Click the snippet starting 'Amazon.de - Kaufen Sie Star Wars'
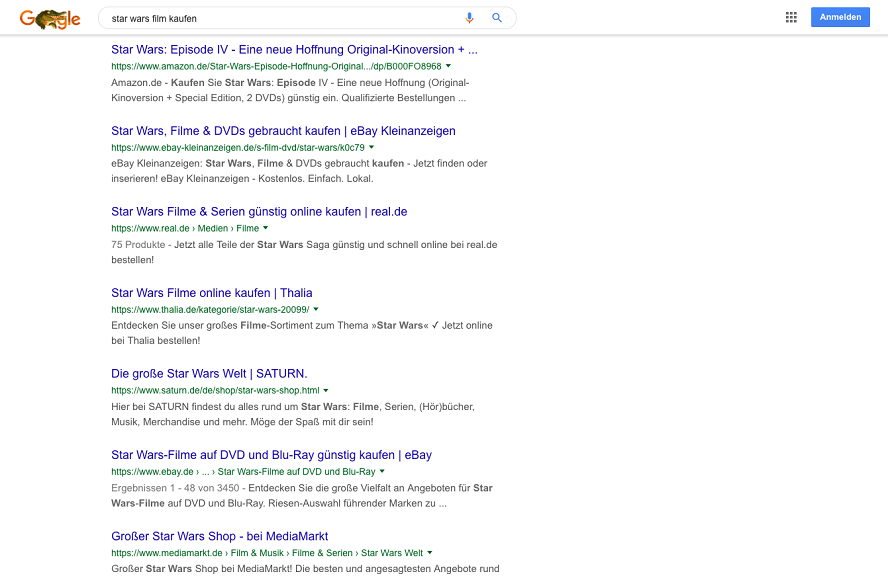The width and height of the screenshot is (888, 576). pos(290,90)
